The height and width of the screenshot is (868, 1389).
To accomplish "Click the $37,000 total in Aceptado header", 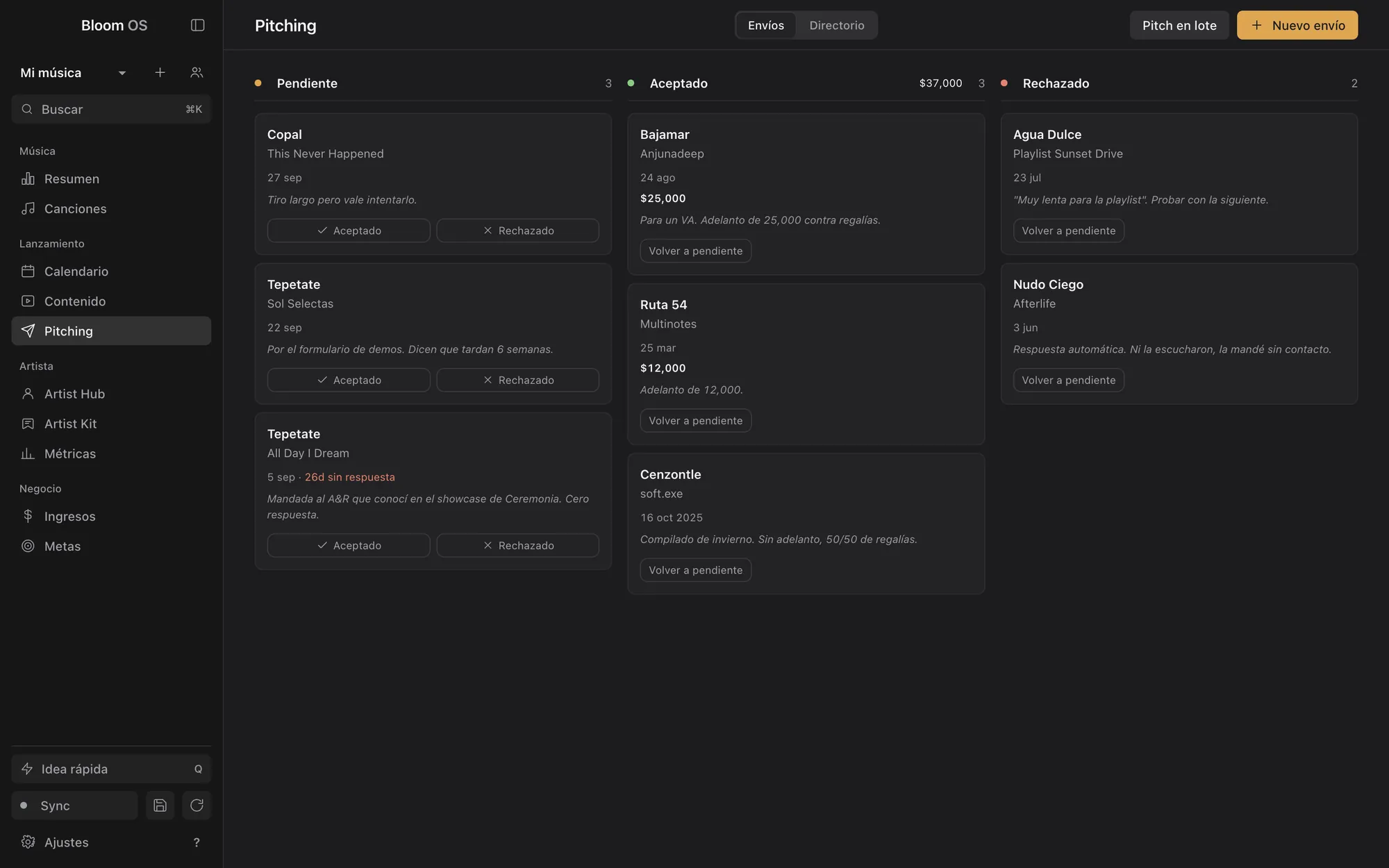I will pos(940,83).
